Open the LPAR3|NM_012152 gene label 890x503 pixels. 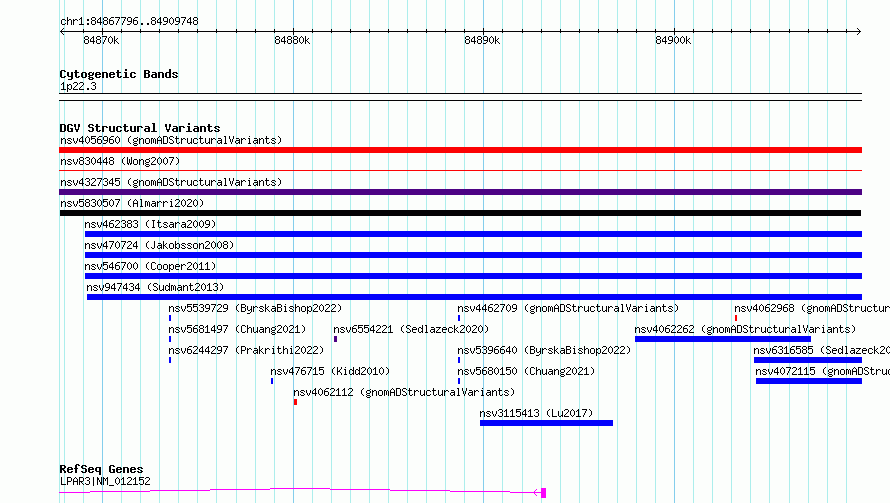coord(105,481)
